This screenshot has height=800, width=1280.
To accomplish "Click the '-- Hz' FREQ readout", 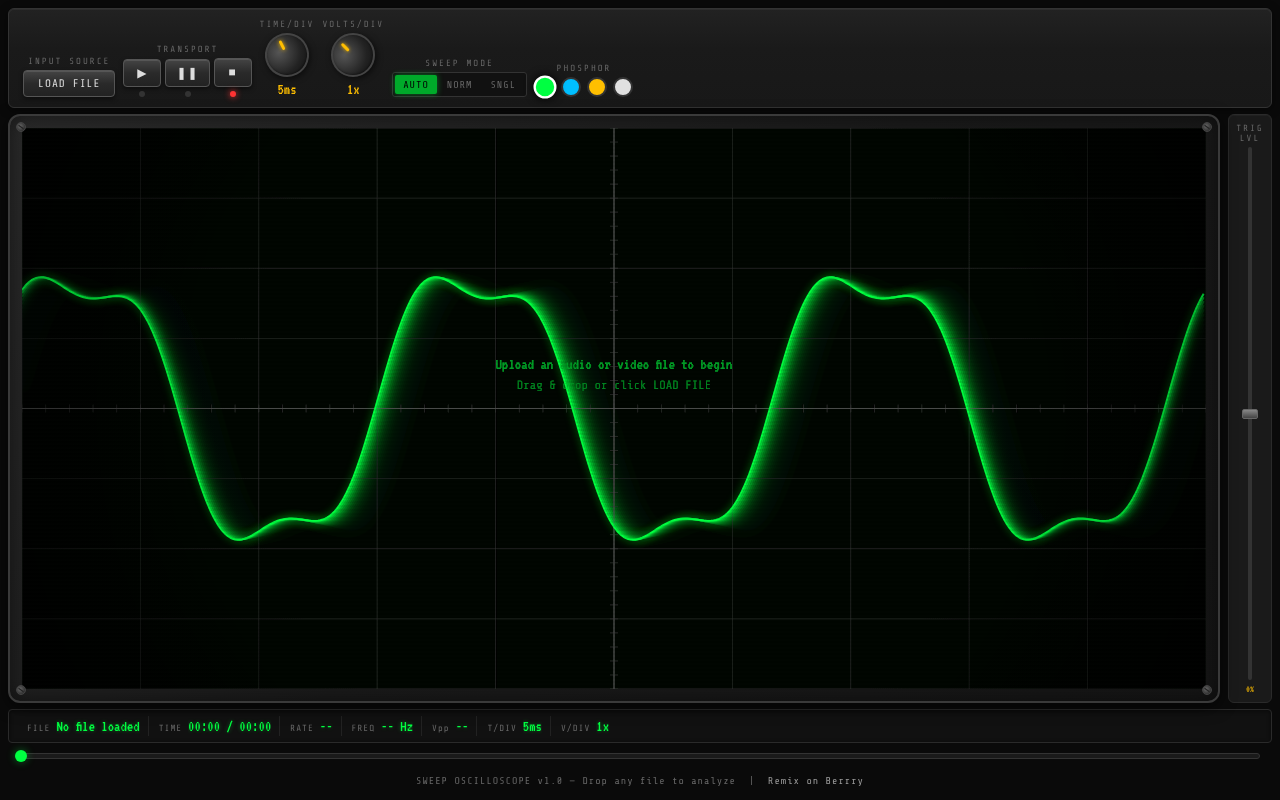I will [397, 727].
